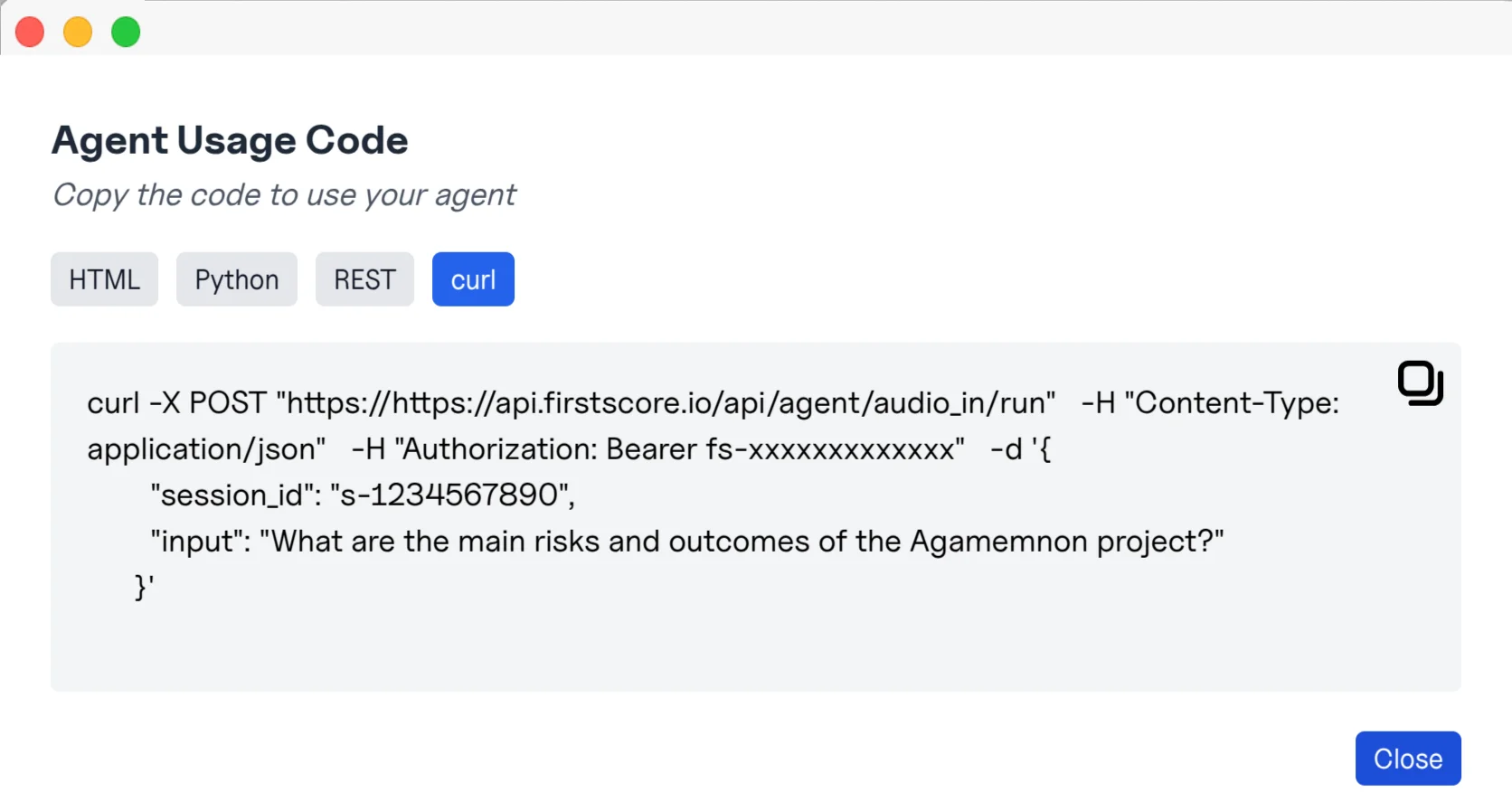
Task: Select the active curl tab
Action: 473,279
